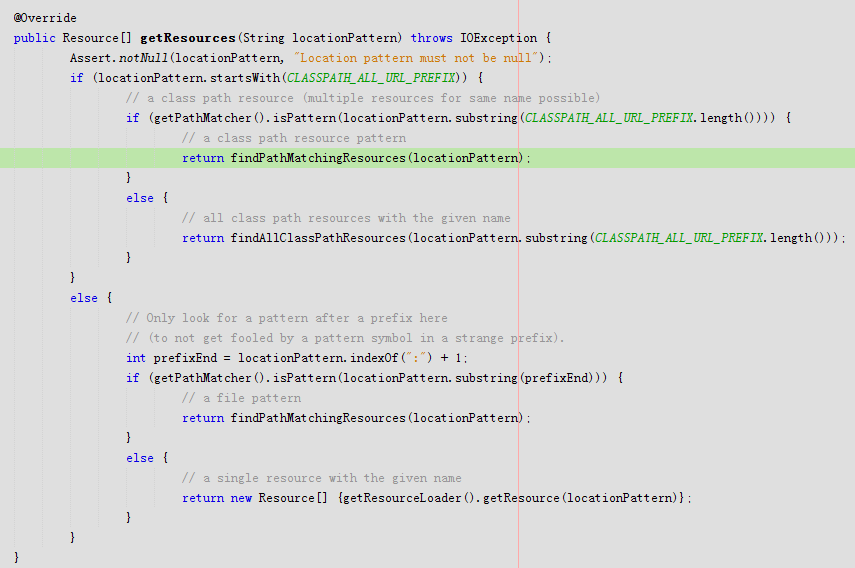Select IOException in method signature
This screenshot has height=568, width=855.
(498, 38)
